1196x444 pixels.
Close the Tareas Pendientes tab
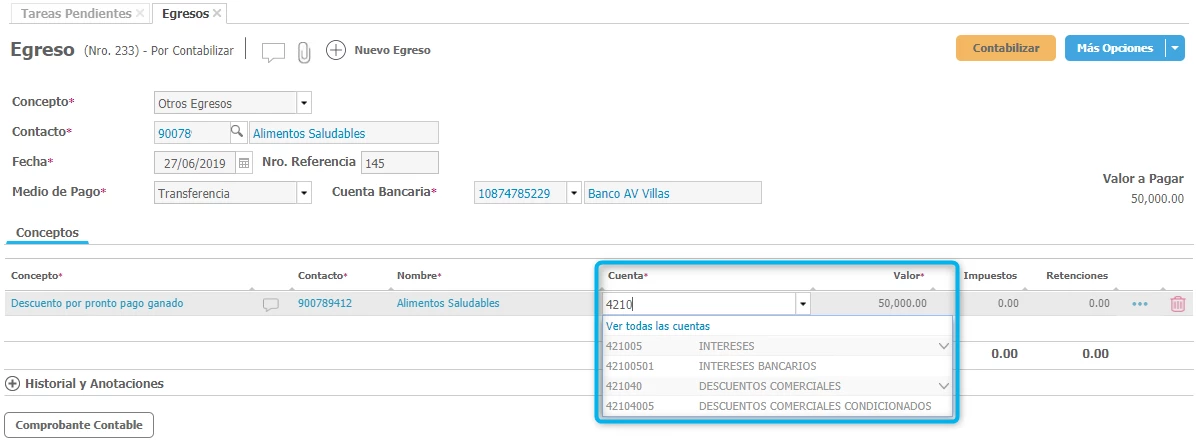140,14
